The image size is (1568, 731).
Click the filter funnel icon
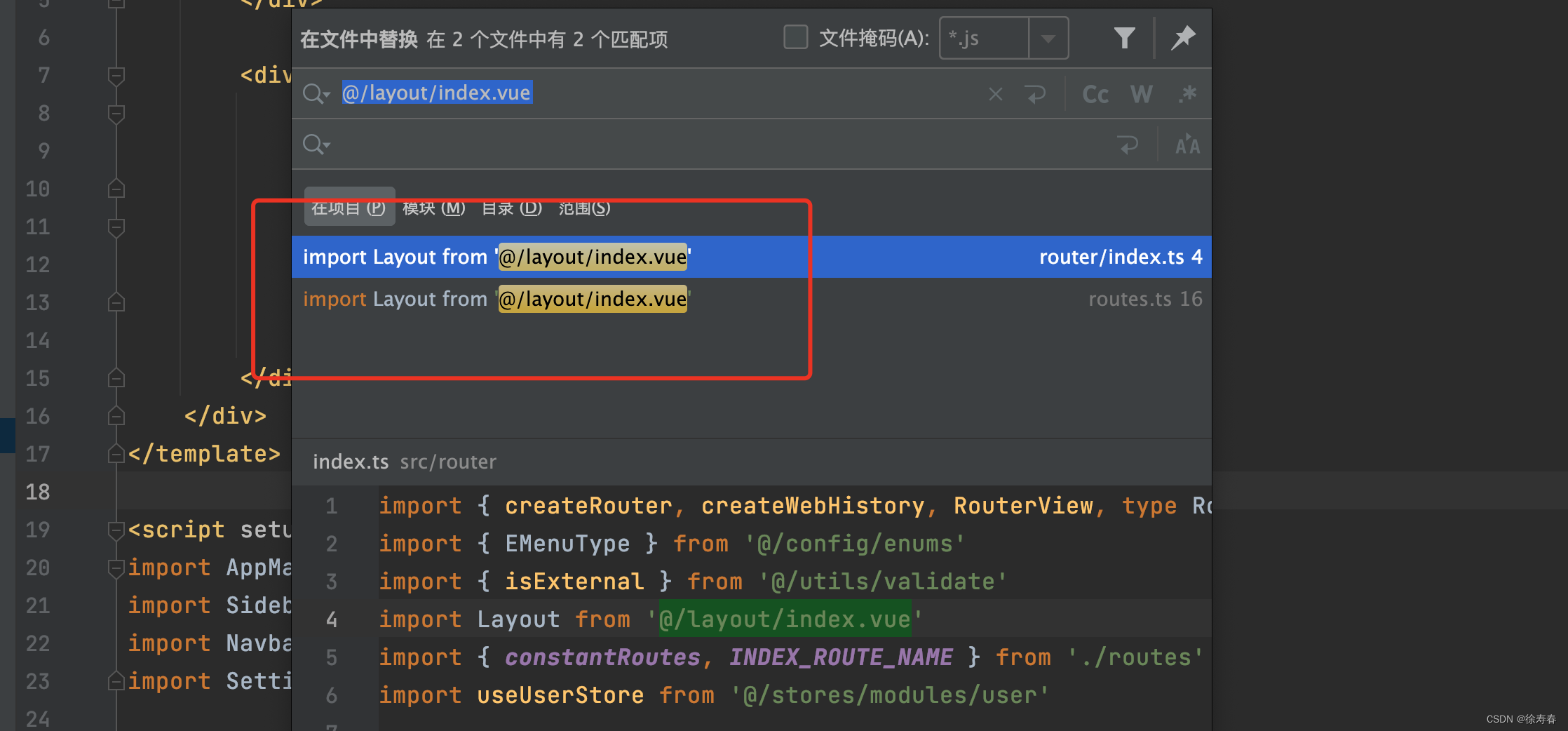(1124, 38)
